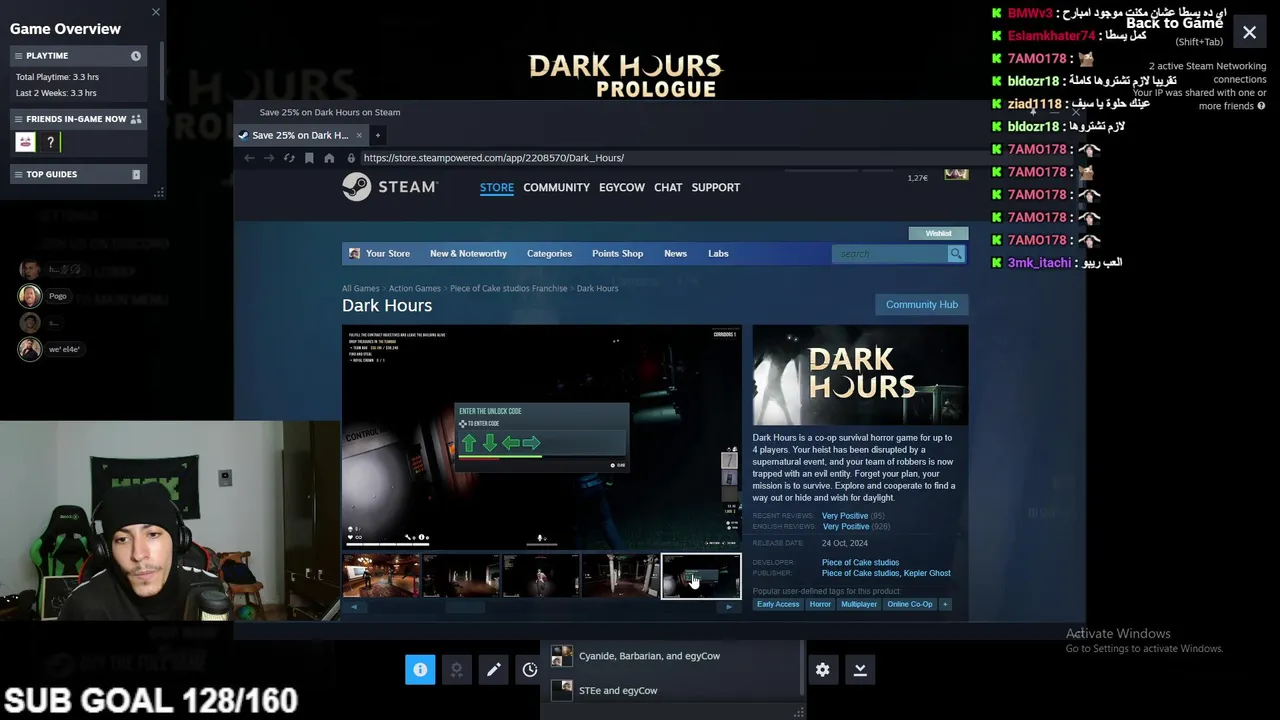
Task: Open the achievements icon in overlay toolbar
Action: (x=457, y=670)
